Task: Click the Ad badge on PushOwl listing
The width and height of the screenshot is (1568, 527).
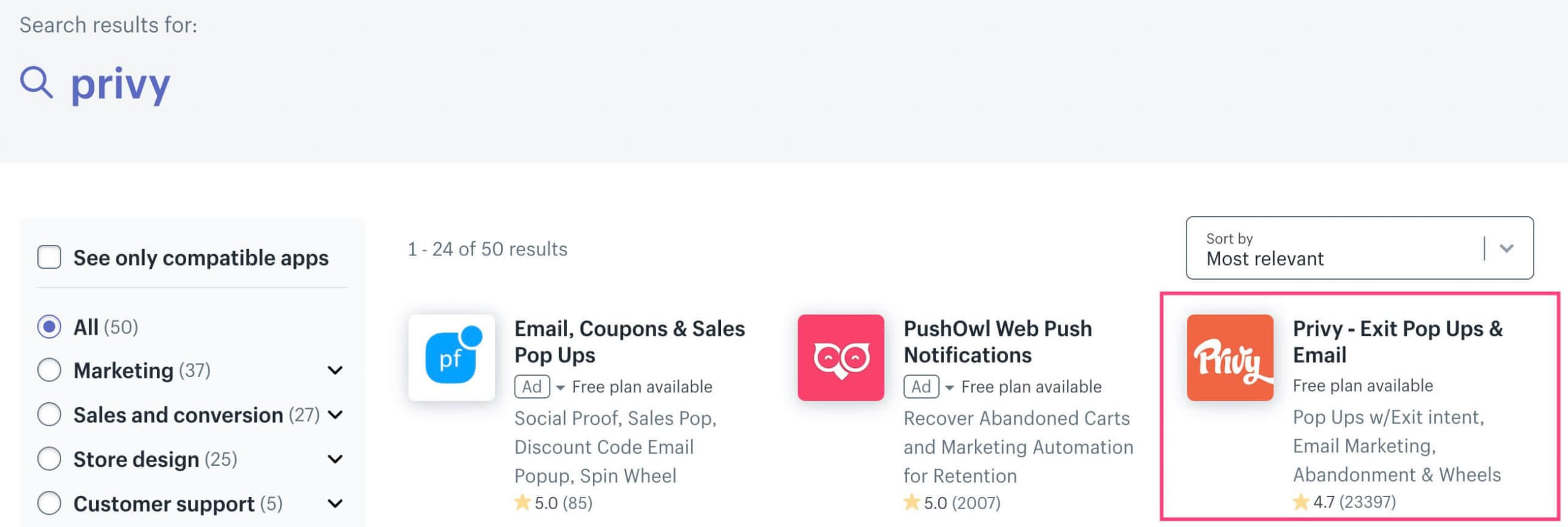Action: 921,387
